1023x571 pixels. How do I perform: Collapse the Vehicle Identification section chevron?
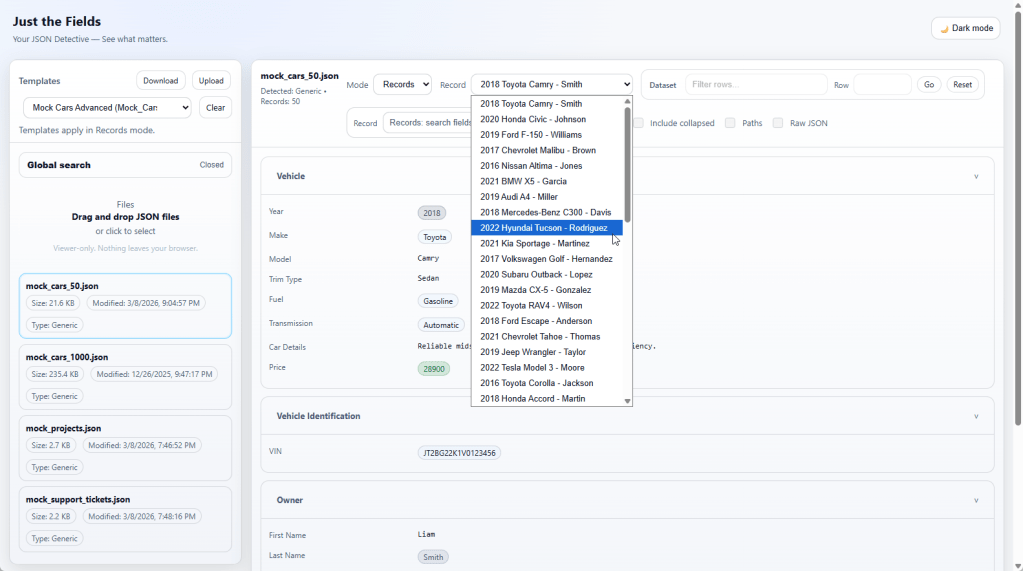[976, 416]
